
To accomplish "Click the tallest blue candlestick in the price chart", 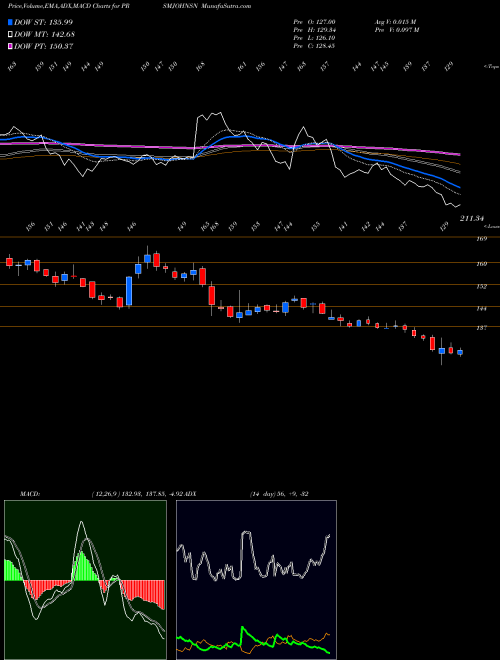I will pyautogui.click(x=129, y=291).
